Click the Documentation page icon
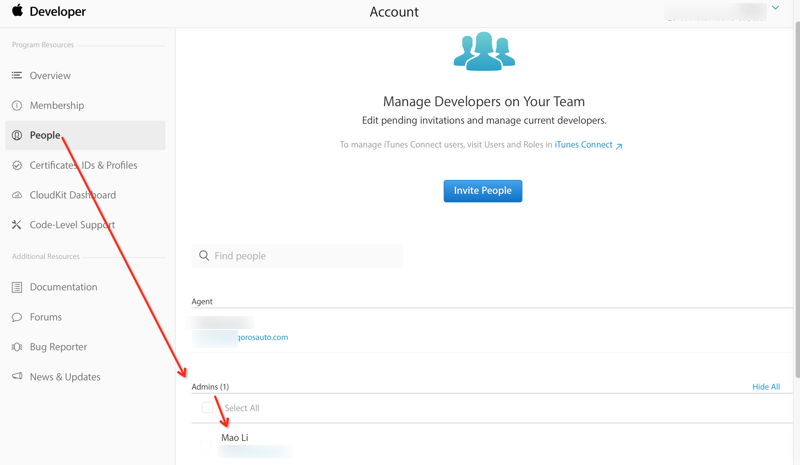Screen dimensions: 800x465 pyautogui.click(x=17, y=288)
